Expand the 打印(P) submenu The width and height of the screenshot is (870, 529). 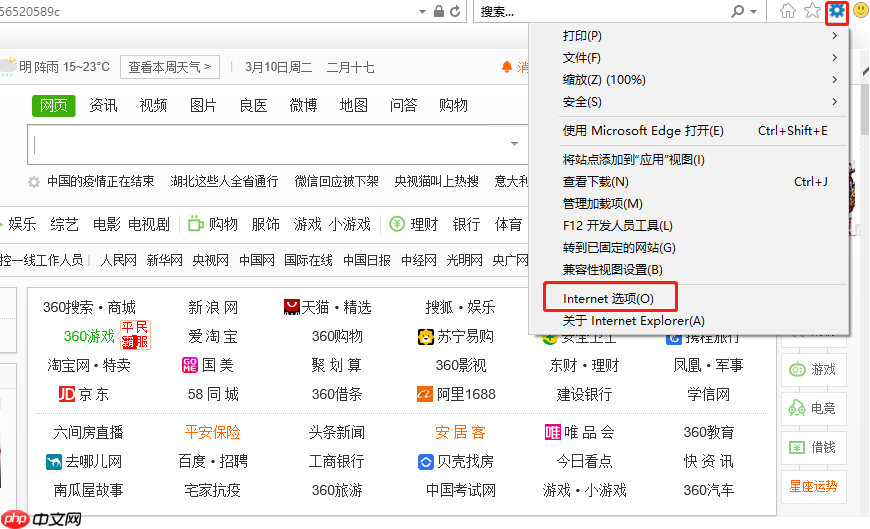pos(834,36)
